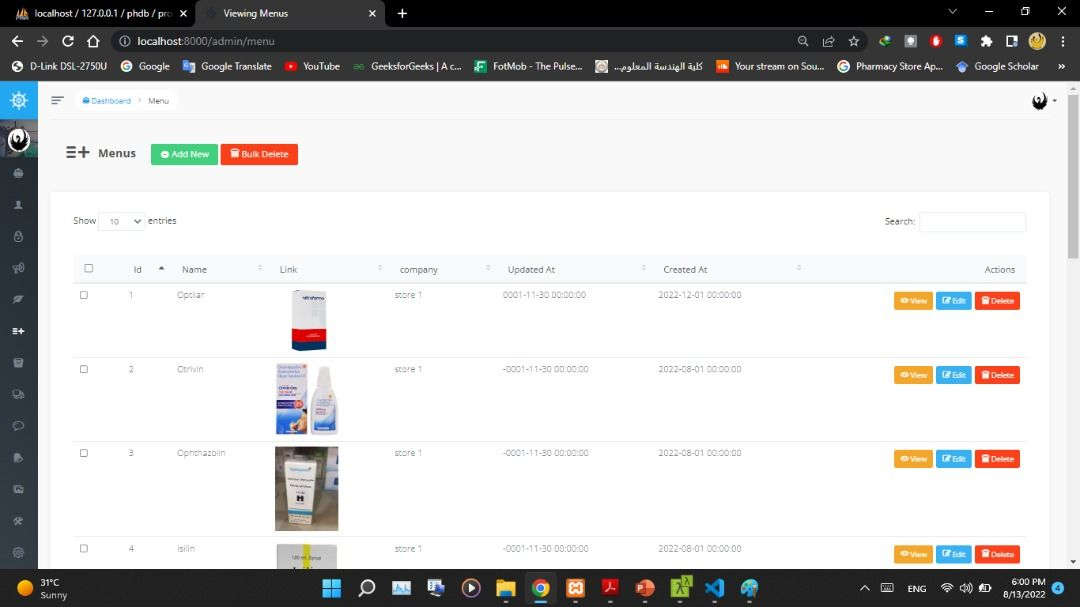Open Chrome three-dot menu

1063,41
